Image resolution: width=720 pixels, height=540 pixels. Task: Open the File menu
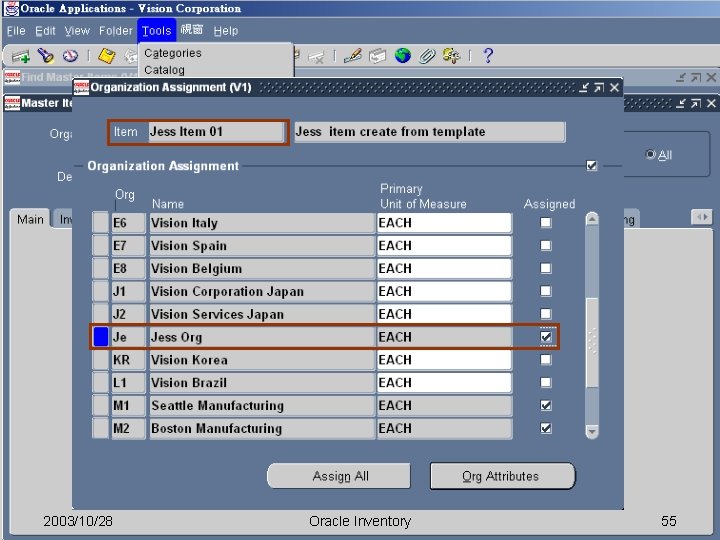[x=16, y=31]
